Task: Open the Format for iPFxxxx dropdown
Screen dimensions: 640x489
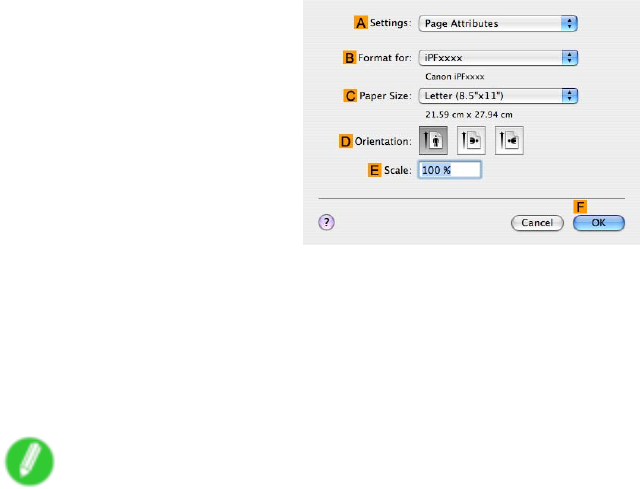Action: [498, 58]
